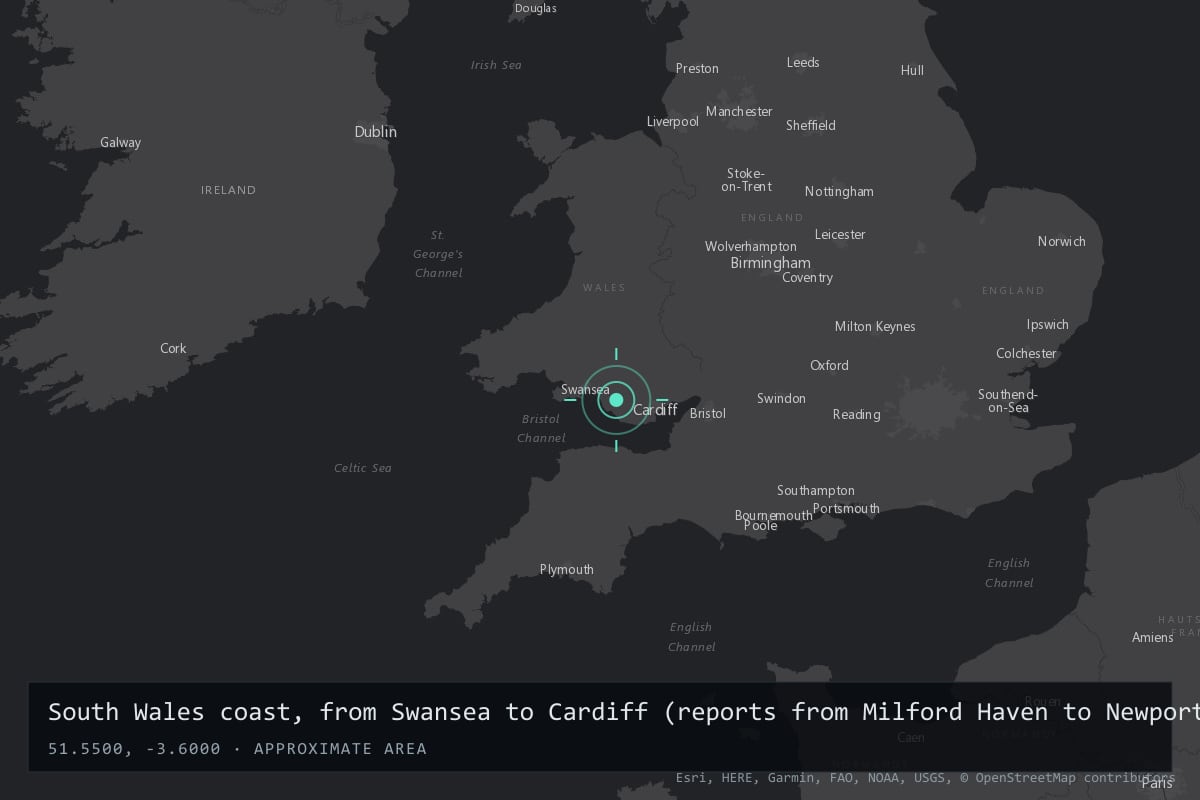Click the Manchester city label
Image resolution: width=1200 pixels, height=800 pixels.
pos(739,111)
